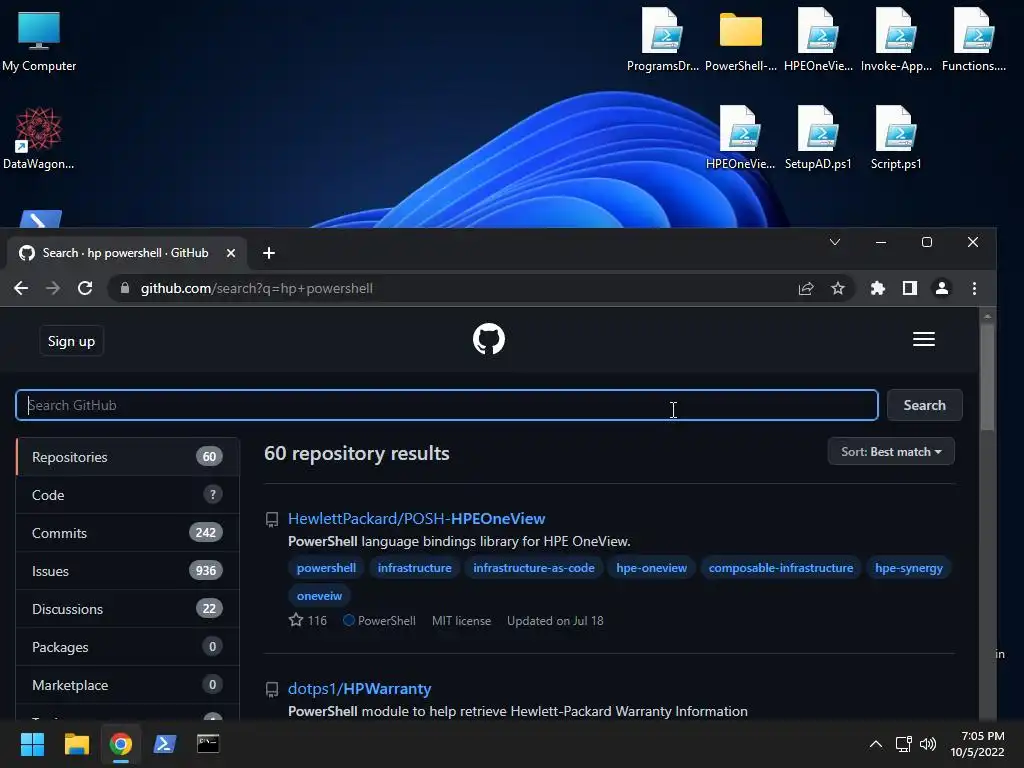Open Chrome extensions puzzle icon
This screenshot has width=1024, height=768.
(878, 288)
